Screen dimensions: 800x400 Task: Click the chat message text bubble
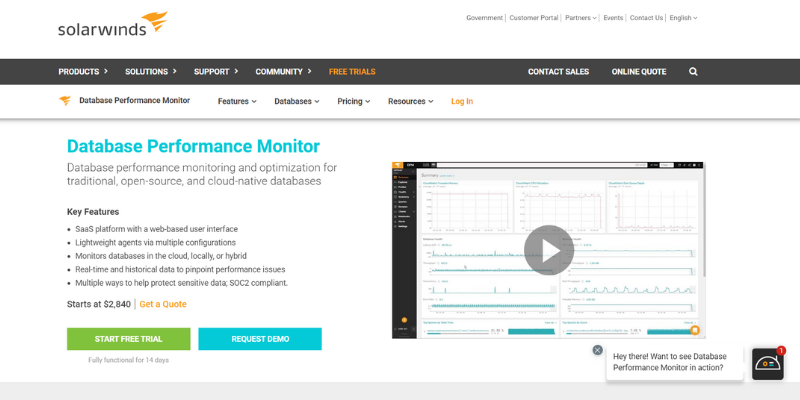(x=674, y=362)
